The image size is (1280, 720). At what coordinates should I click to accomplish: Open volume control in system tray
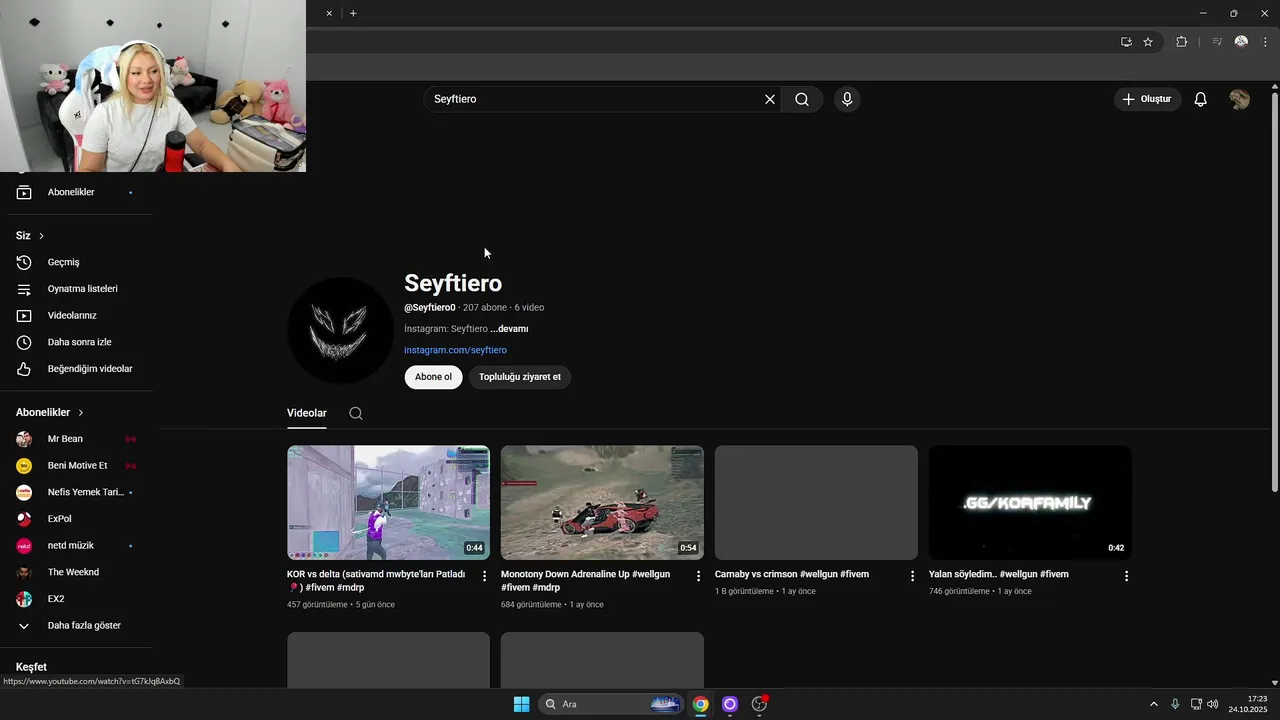click(1213, 704)
